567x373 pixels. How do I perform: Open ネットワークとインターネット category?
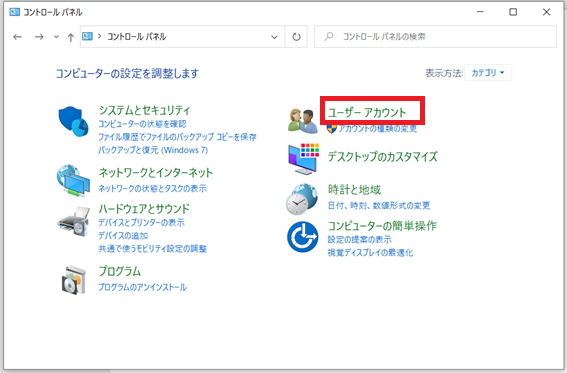156,173
